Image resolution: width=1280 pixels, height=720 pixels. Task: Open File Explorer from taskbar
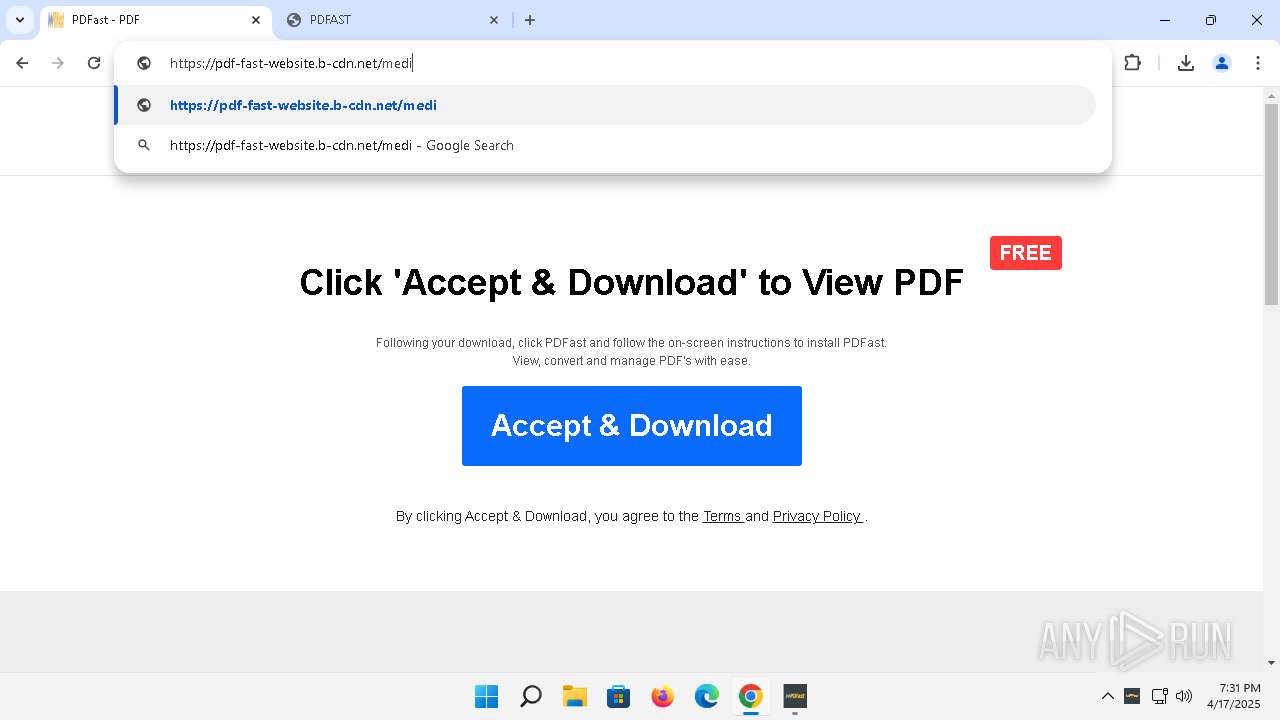click(574, 696)
